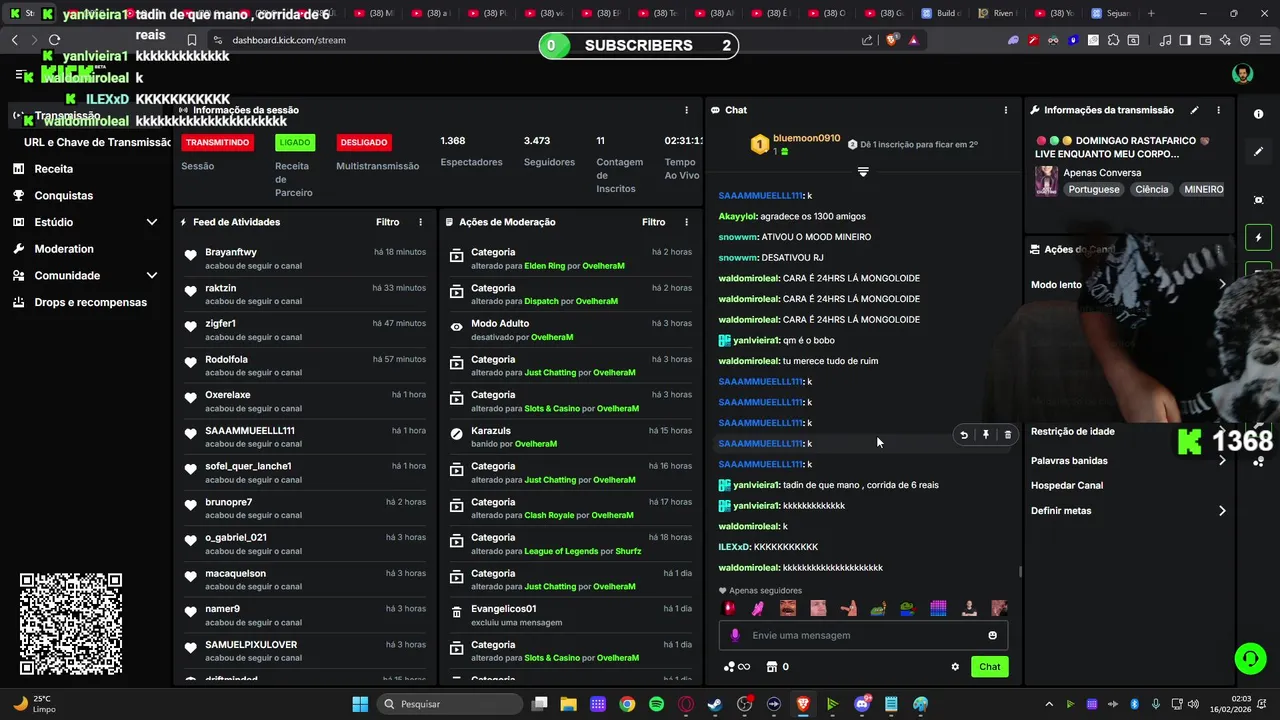Open Filtro in Feed de Atividades
This screenshot has width=1280, height=720.
(387, 222)
